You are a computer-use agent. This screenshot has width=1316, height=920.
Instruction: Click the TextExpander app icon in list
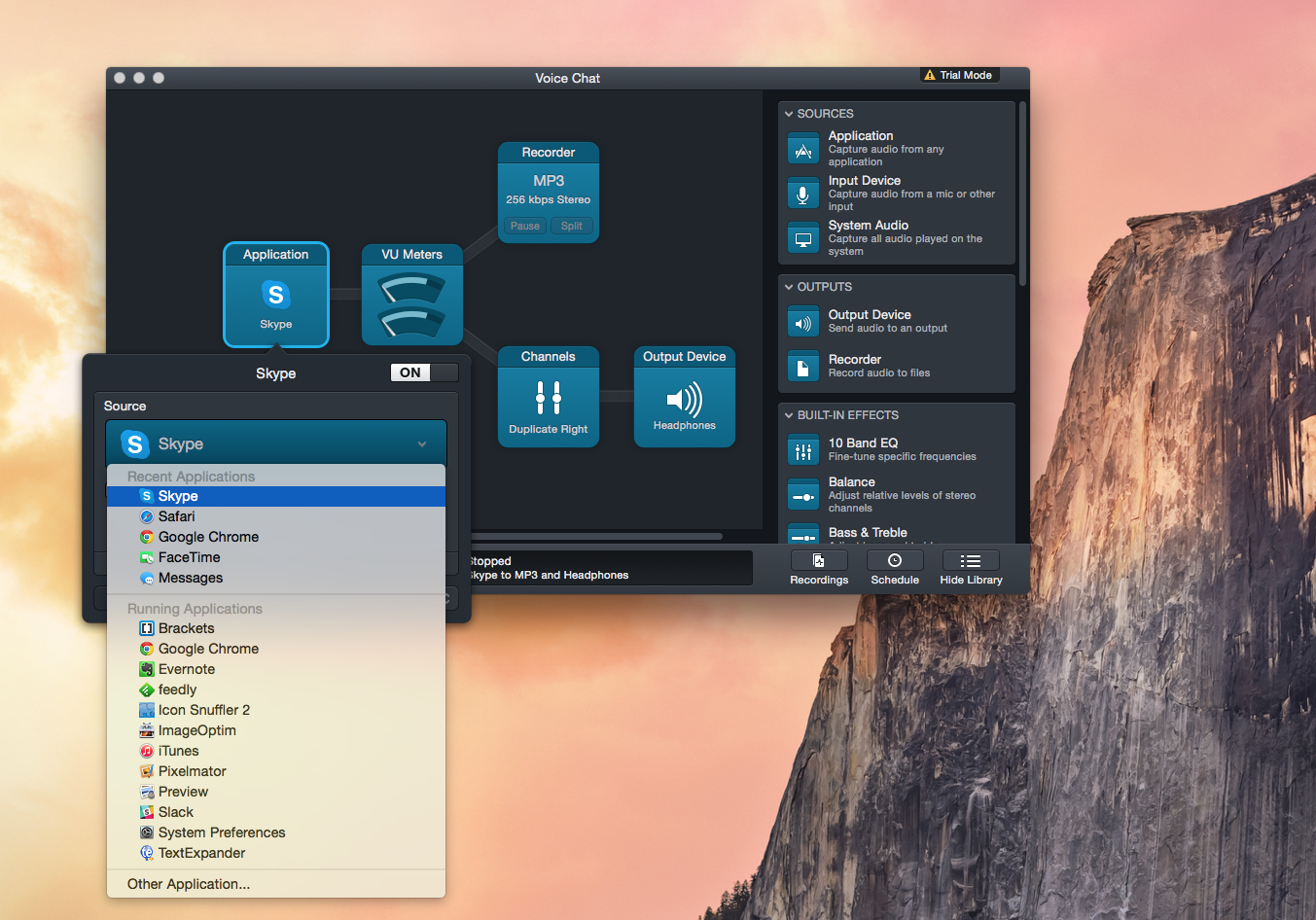point(147,853)
